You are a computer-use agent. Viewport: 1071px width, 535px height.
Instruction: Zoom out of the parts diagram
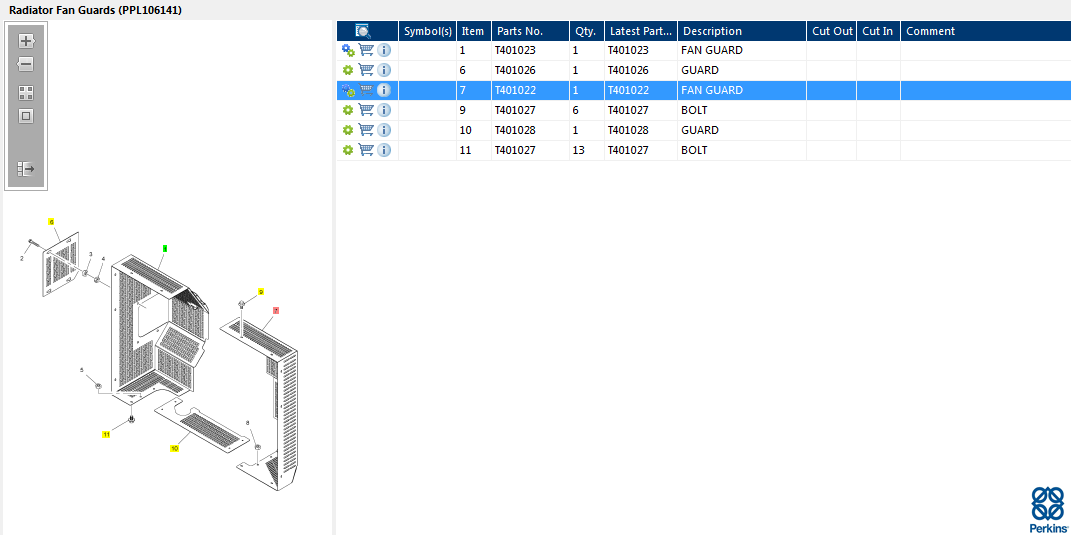click(x=26, y=65)
